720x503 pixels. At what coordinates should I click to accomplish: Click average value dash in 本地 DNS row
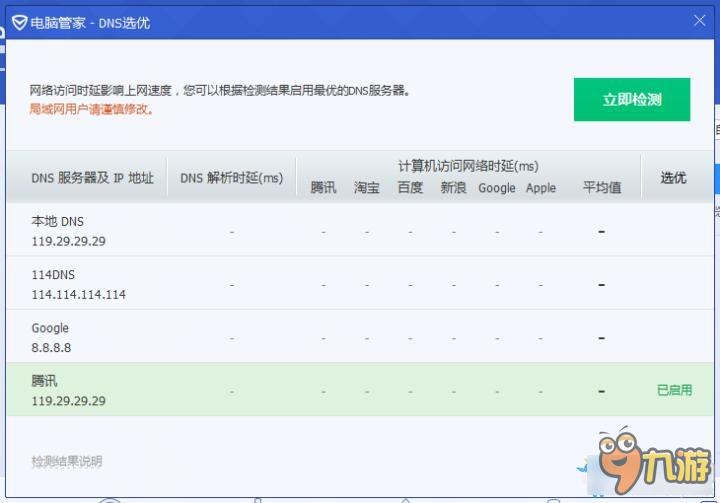click(602, 232)
